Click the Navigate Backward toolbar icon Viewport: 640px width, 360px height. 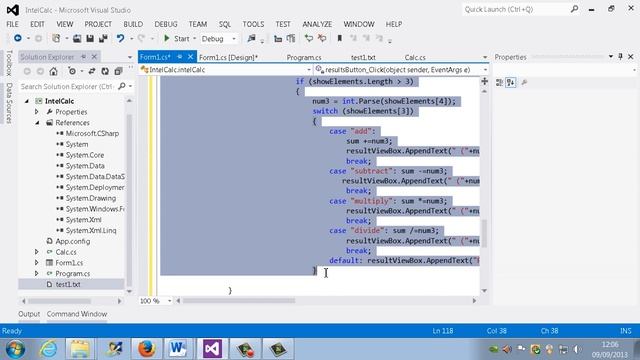pos(18,38)
